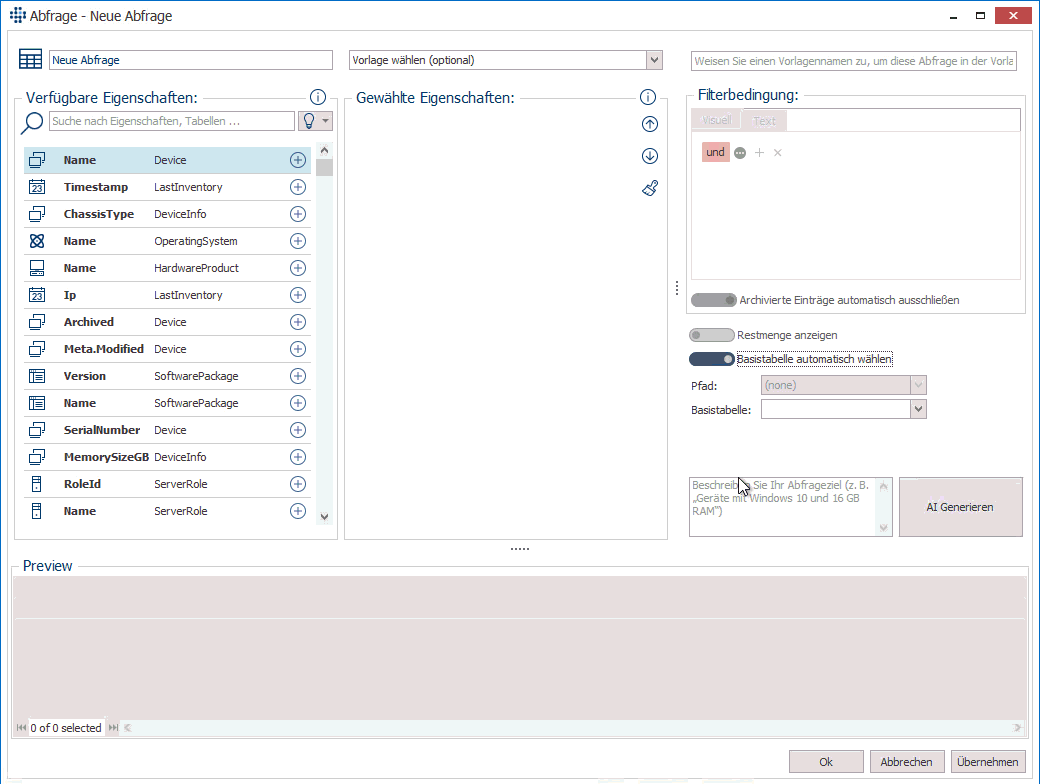Add ChassisType property using plus icon
The image size is (1040, 784).
(297, 214)
